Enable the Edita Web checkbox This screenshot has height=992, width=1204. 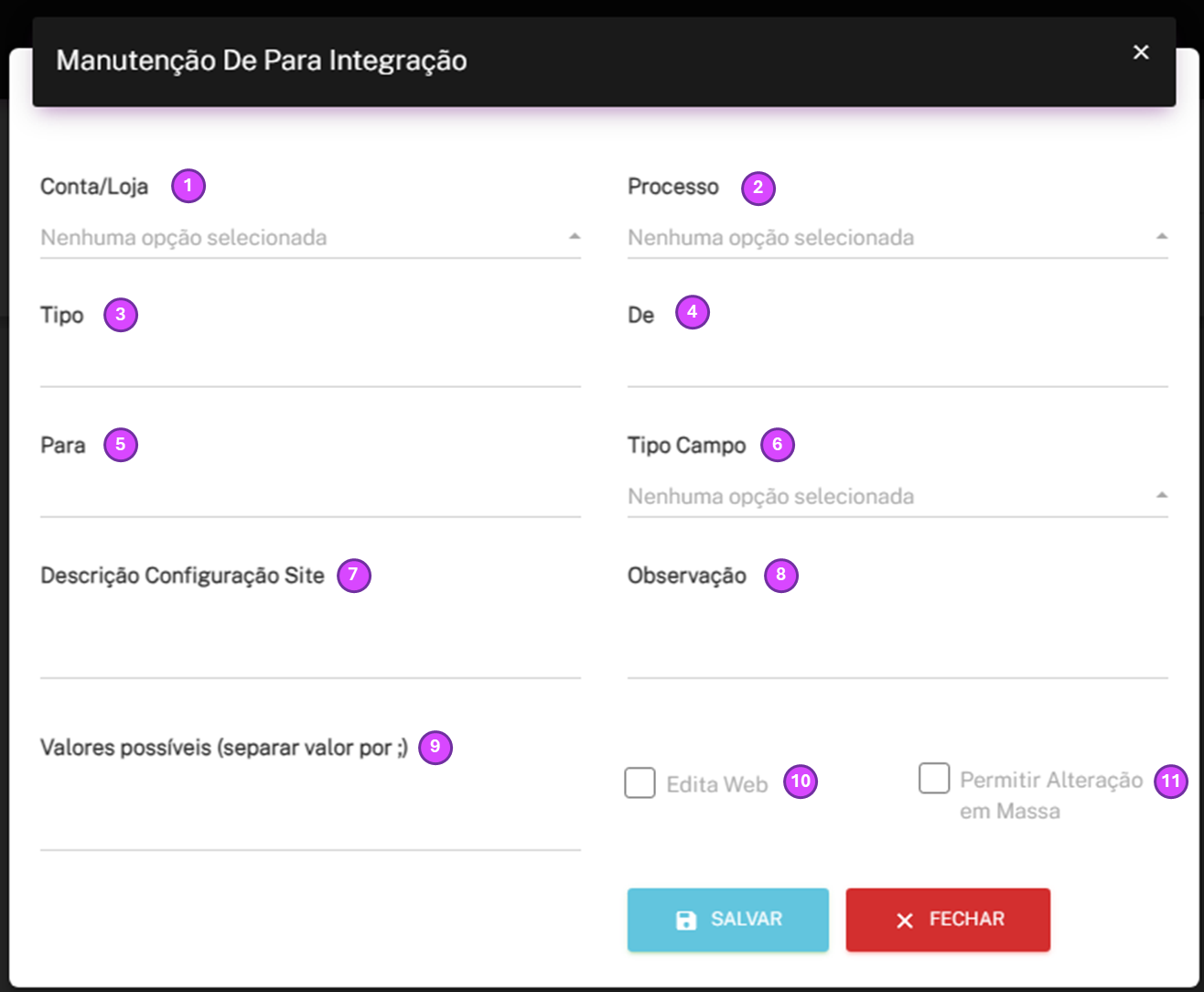(640, 783)
